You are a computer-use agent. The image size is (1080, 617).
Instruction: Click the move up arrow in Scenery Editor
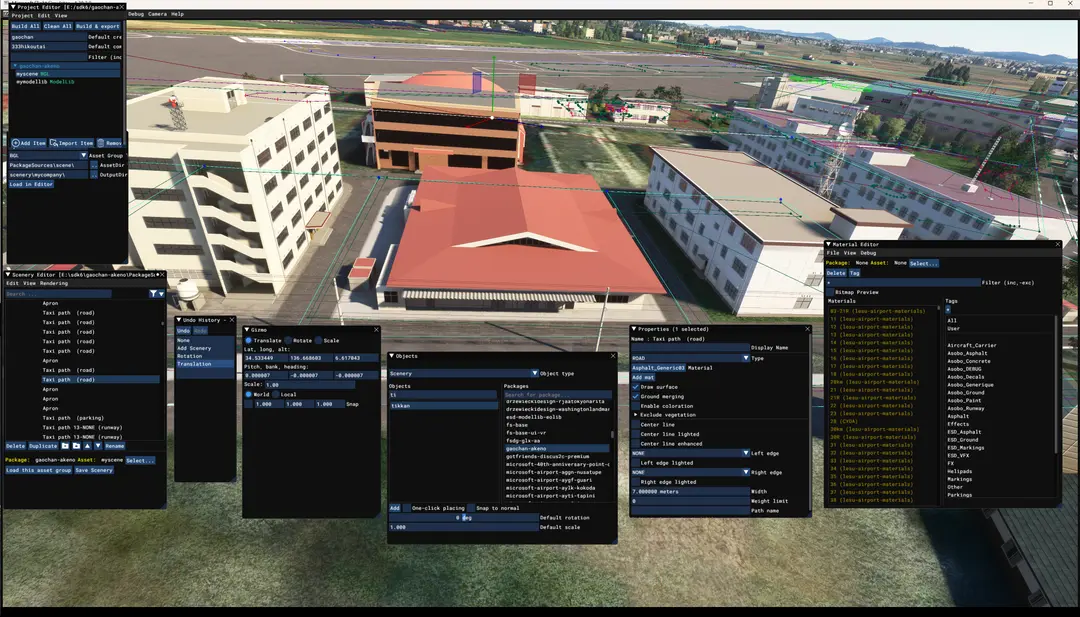(x=87, y=446)
